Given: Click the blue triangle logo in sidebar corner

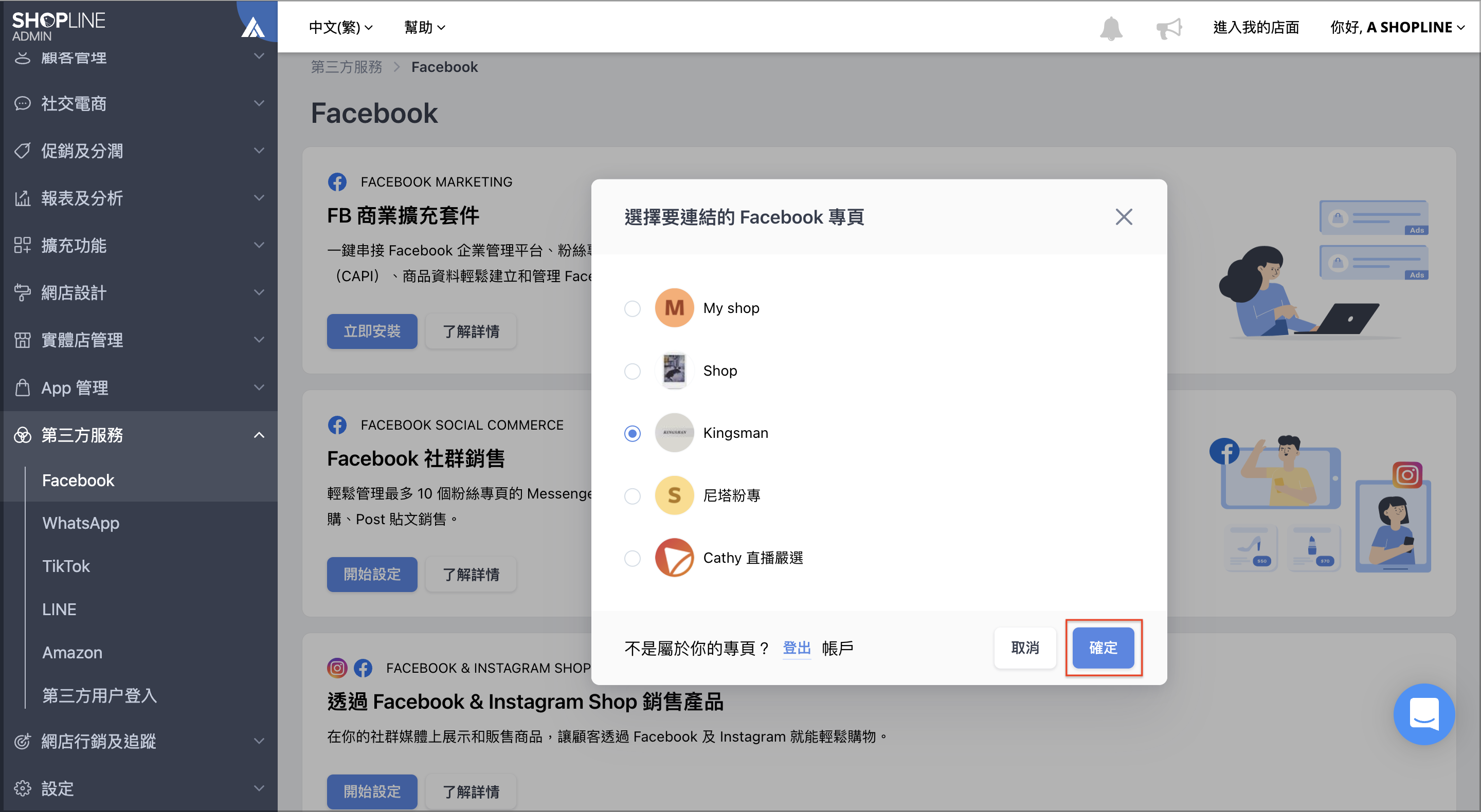Looking at the screenshot, I should pyautogui.click(x=253, y=26).
